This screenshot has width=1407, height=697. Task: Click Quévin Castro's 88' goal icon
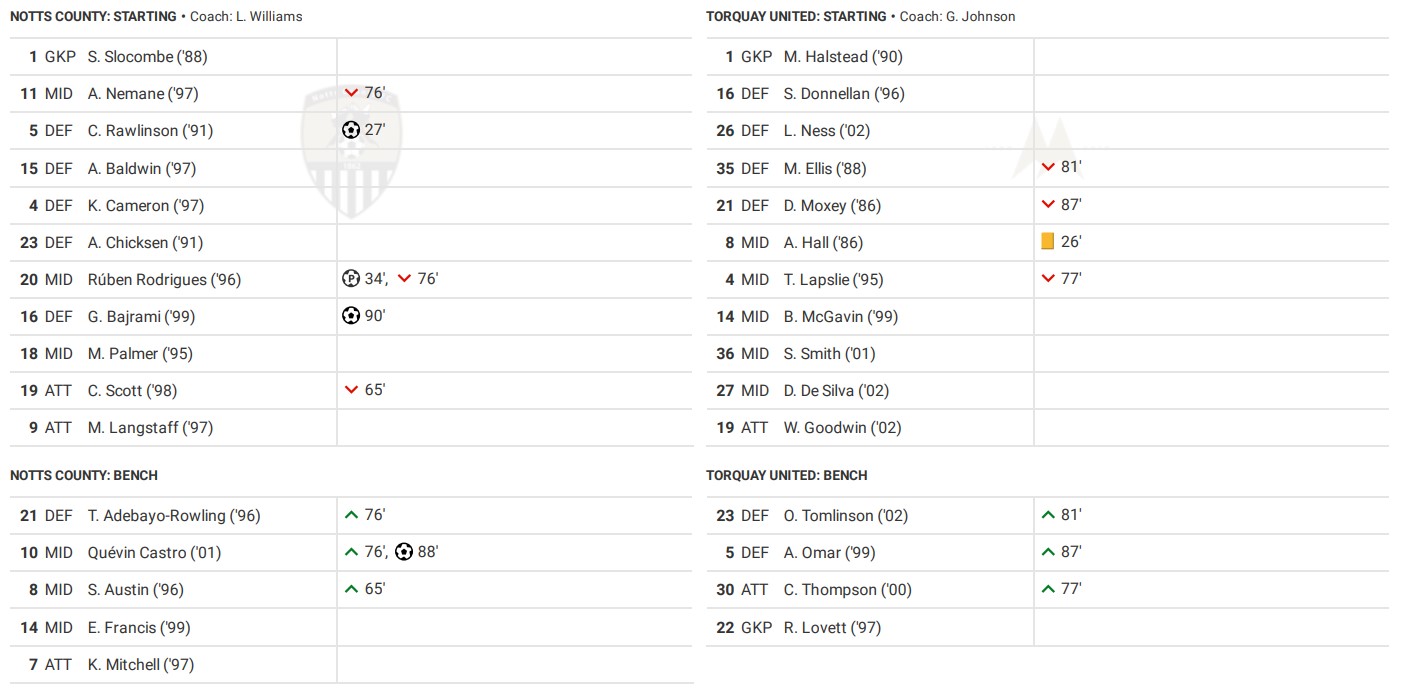[x=403, y=552]
